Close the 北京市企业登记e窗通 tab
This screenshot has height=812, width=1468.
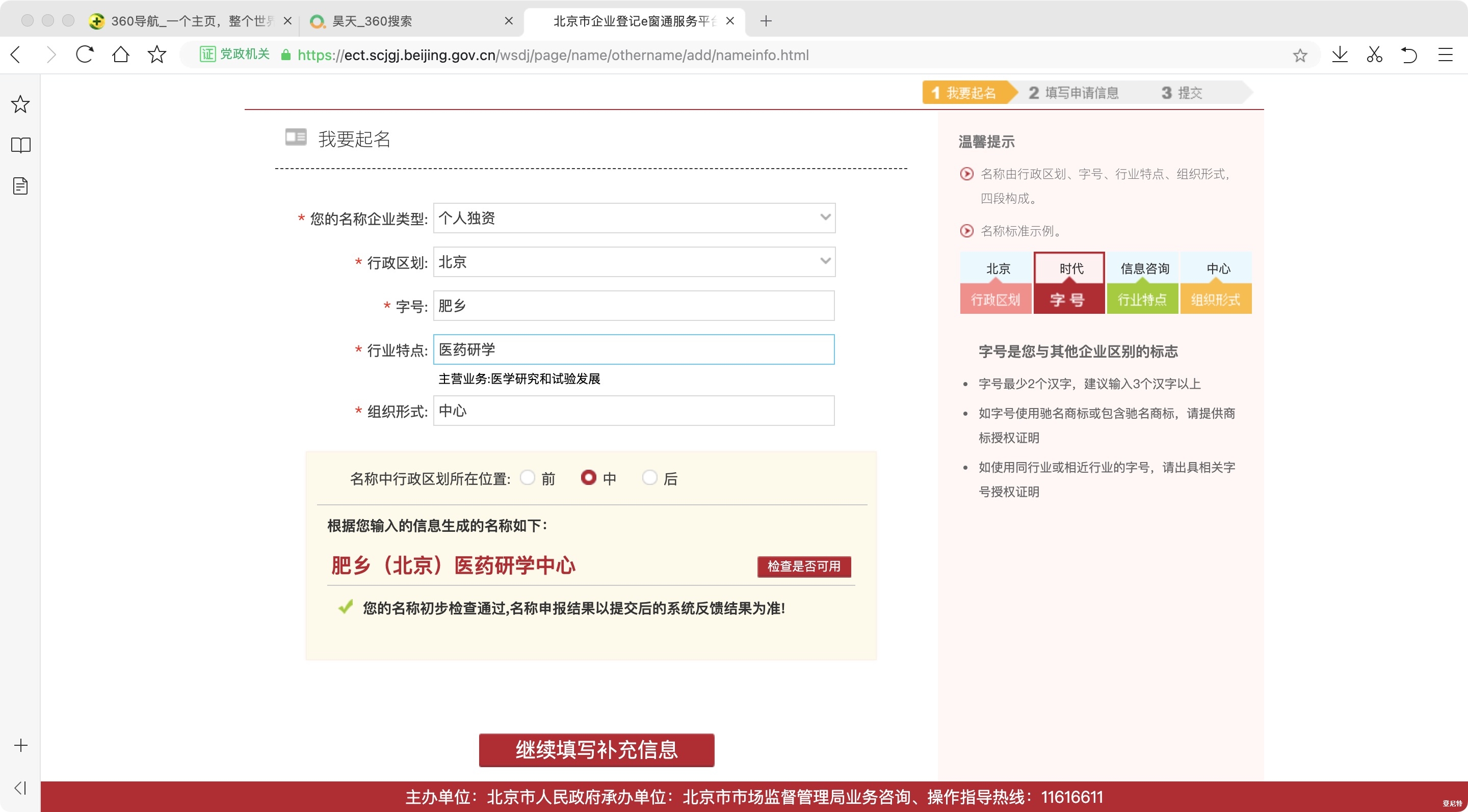730,21
